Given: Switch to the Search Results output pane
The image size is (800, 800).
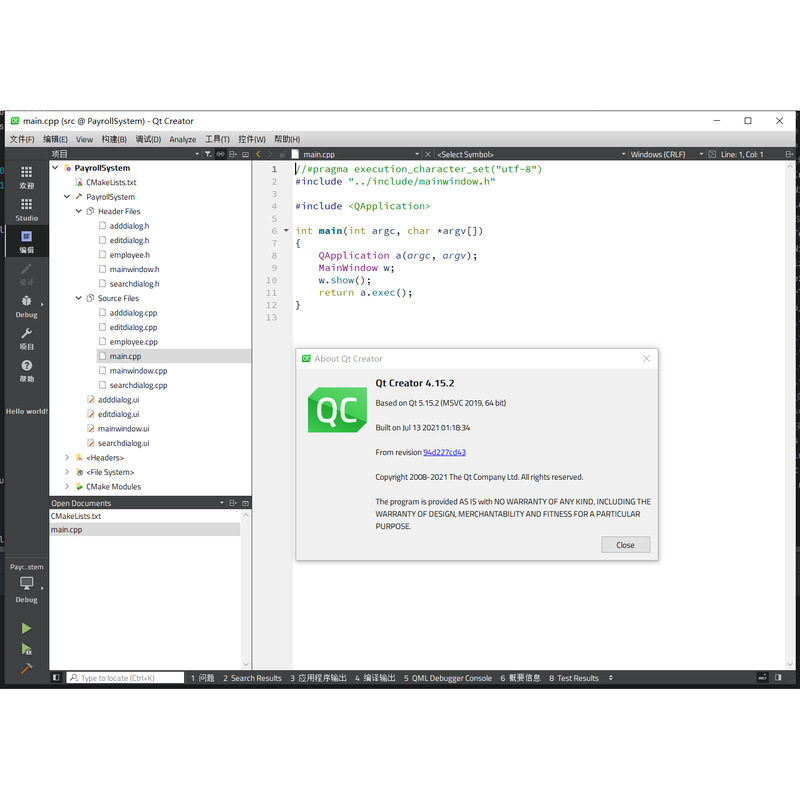Looking at the screenshot, I should pyautogui.click(x=252, y=678).
